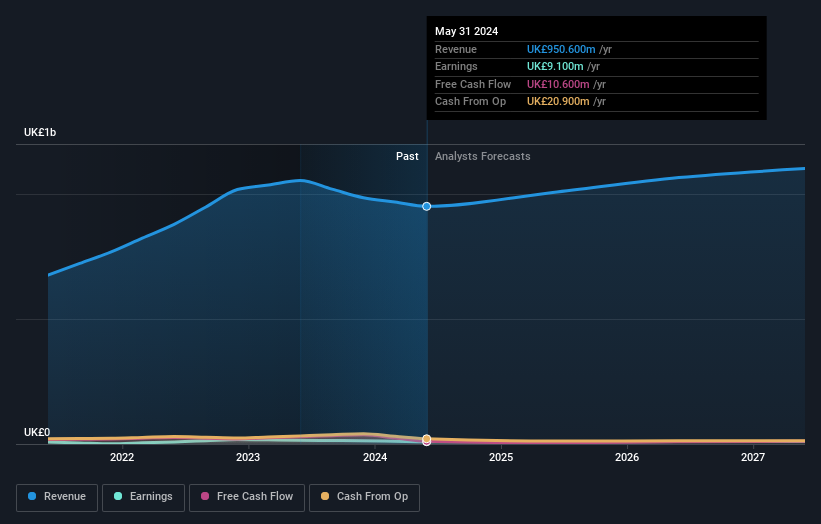Click the 2025 x-axis label

click(x=501, y=458)
